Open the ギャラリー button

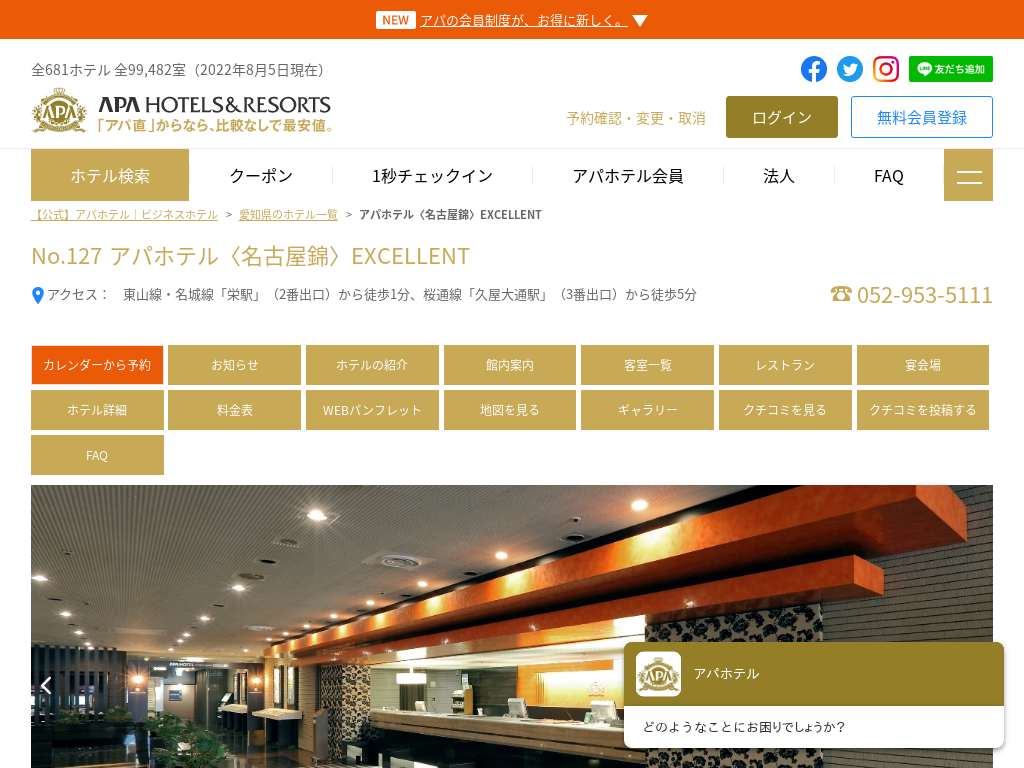647,410
